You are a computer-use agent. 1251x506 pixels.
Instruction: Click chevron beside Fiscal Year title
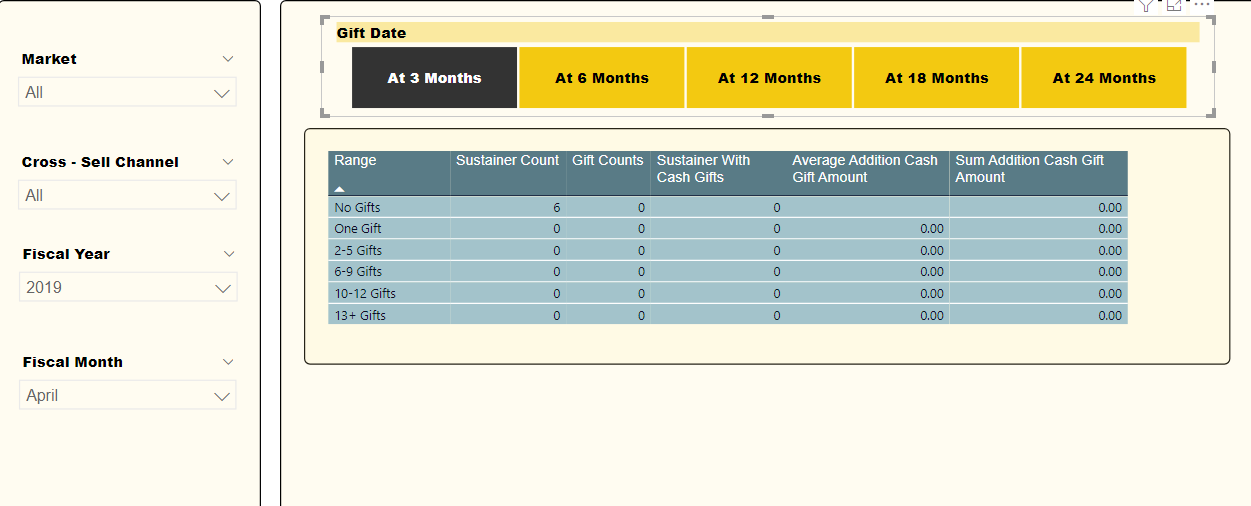pyautogui.click(x=228, y=254)
